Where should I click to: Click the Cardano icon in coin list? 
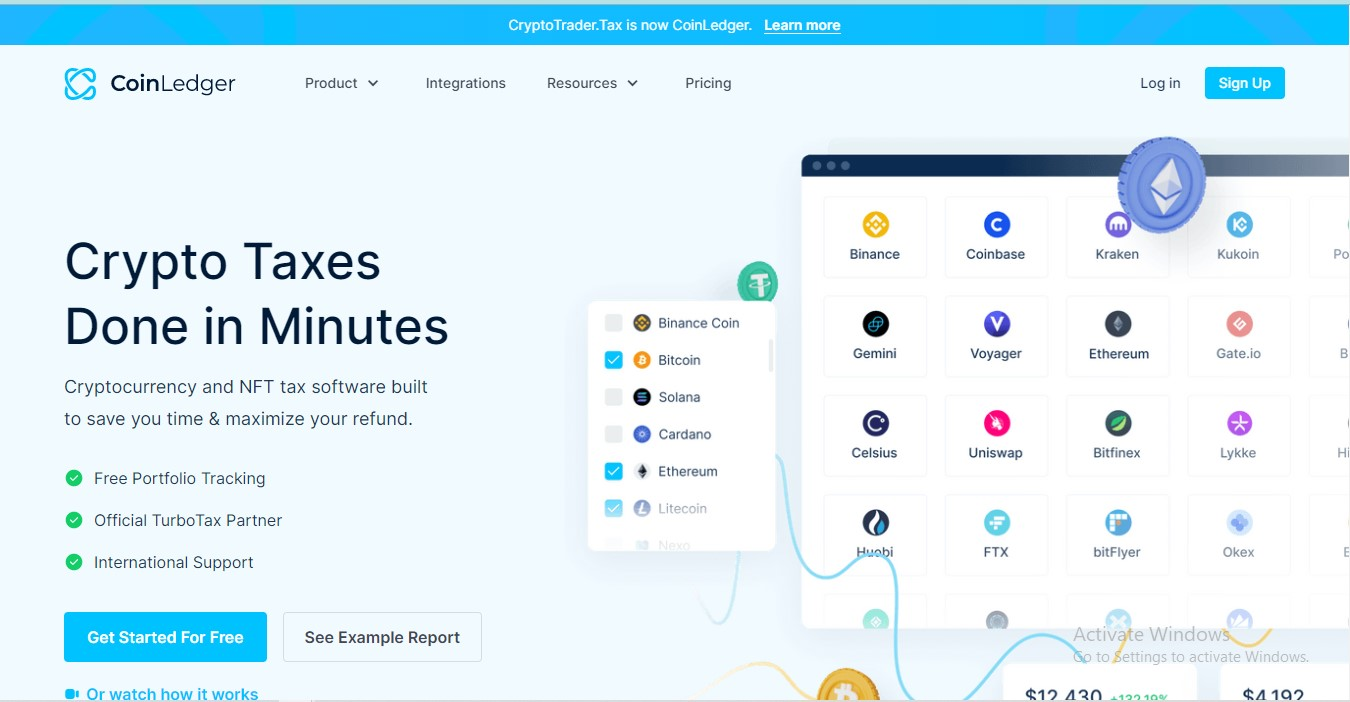pos(642,434)
